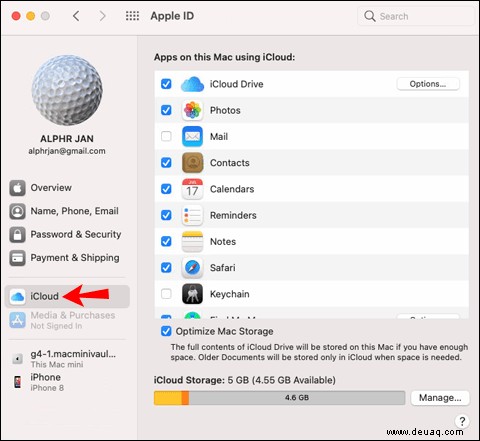Open the Name, Phone, Email label

pyautogui.click(x=75, y=211)
